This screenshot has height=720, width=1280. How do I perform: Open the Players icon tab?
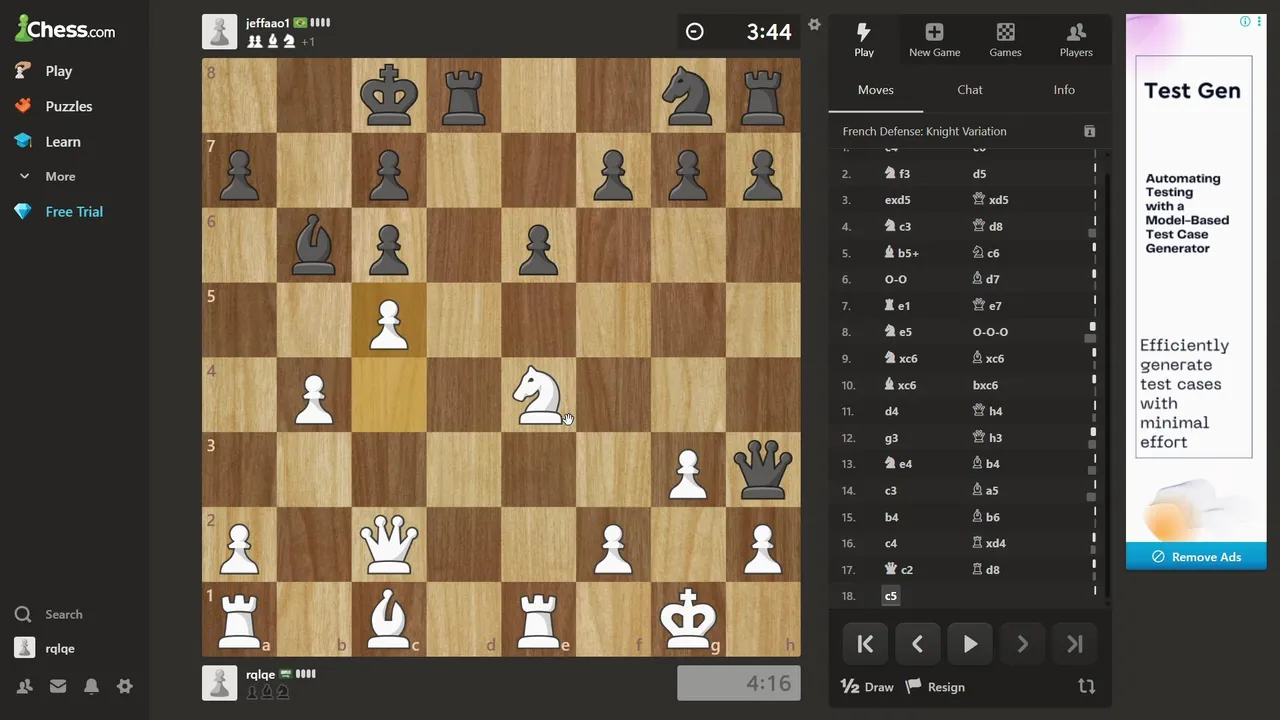coord(1076,40)
